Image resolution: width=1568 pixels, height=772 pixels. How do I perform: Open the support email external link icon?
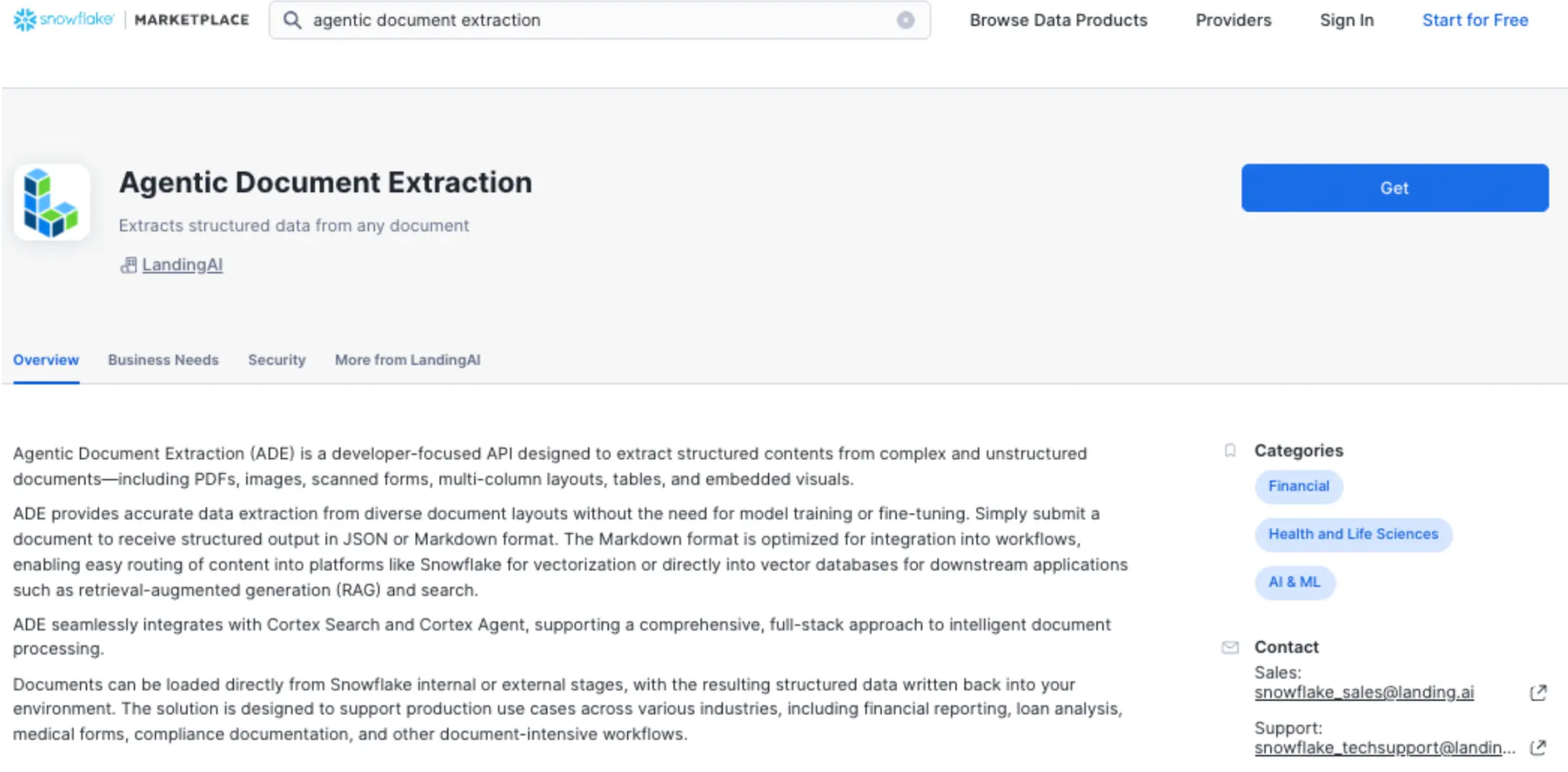coord(1538,747)
